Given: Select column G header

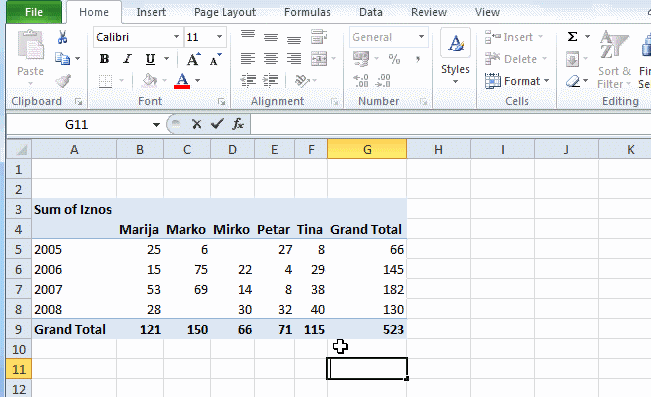Looking at the screenshot, I should point(367,149).
